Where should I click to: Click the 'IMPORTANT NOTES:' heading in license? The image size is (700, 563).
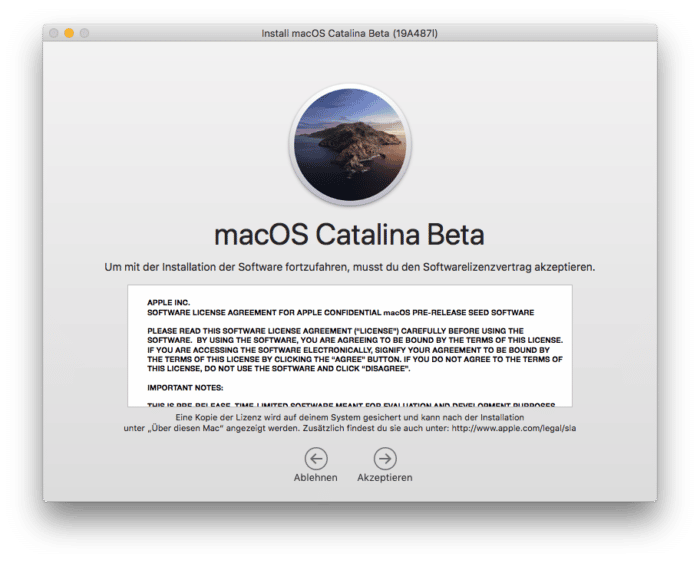tap(185, 388)
